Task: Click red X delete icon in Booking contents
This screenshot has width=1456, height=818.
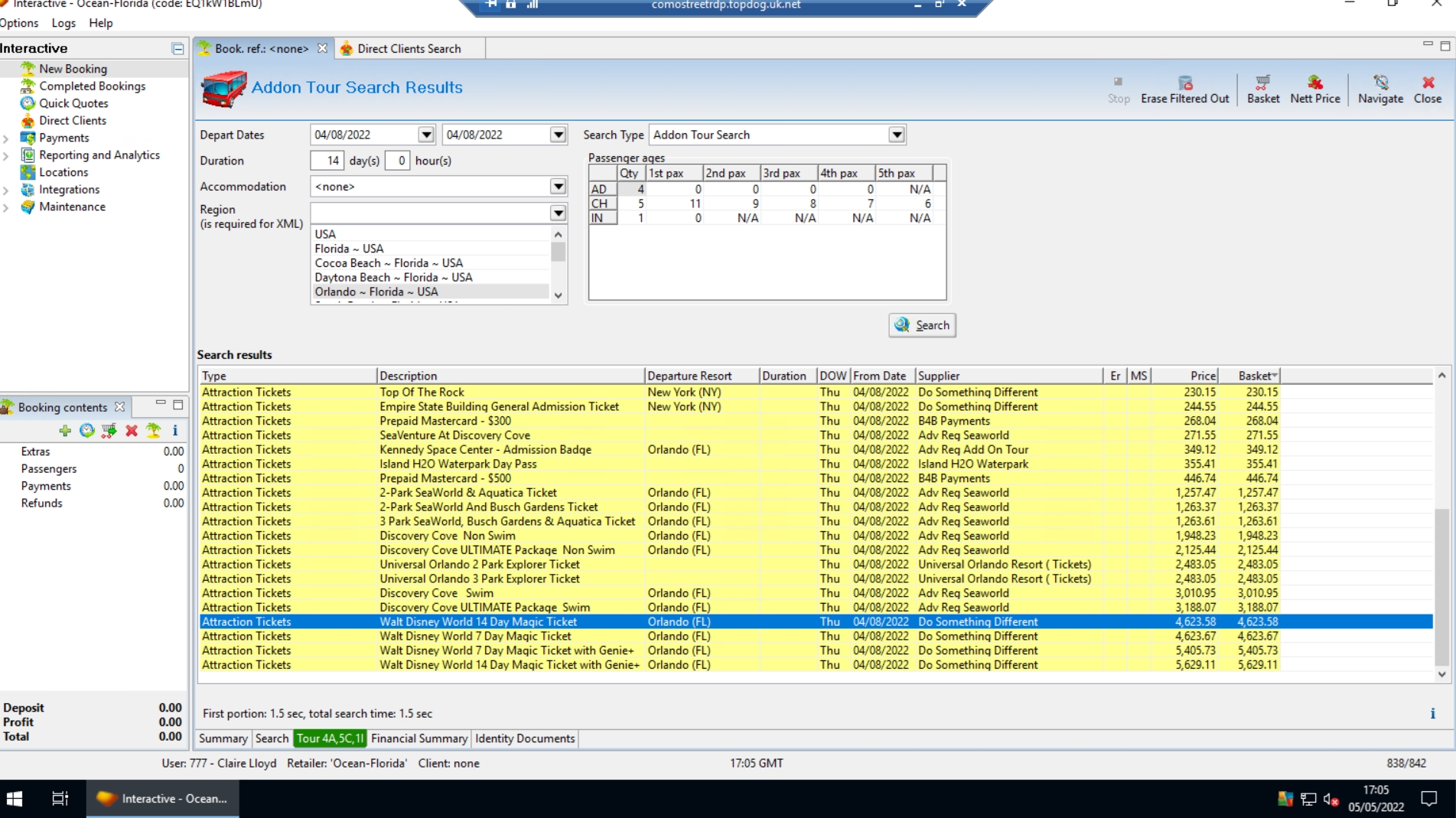Action: [132, 431]
